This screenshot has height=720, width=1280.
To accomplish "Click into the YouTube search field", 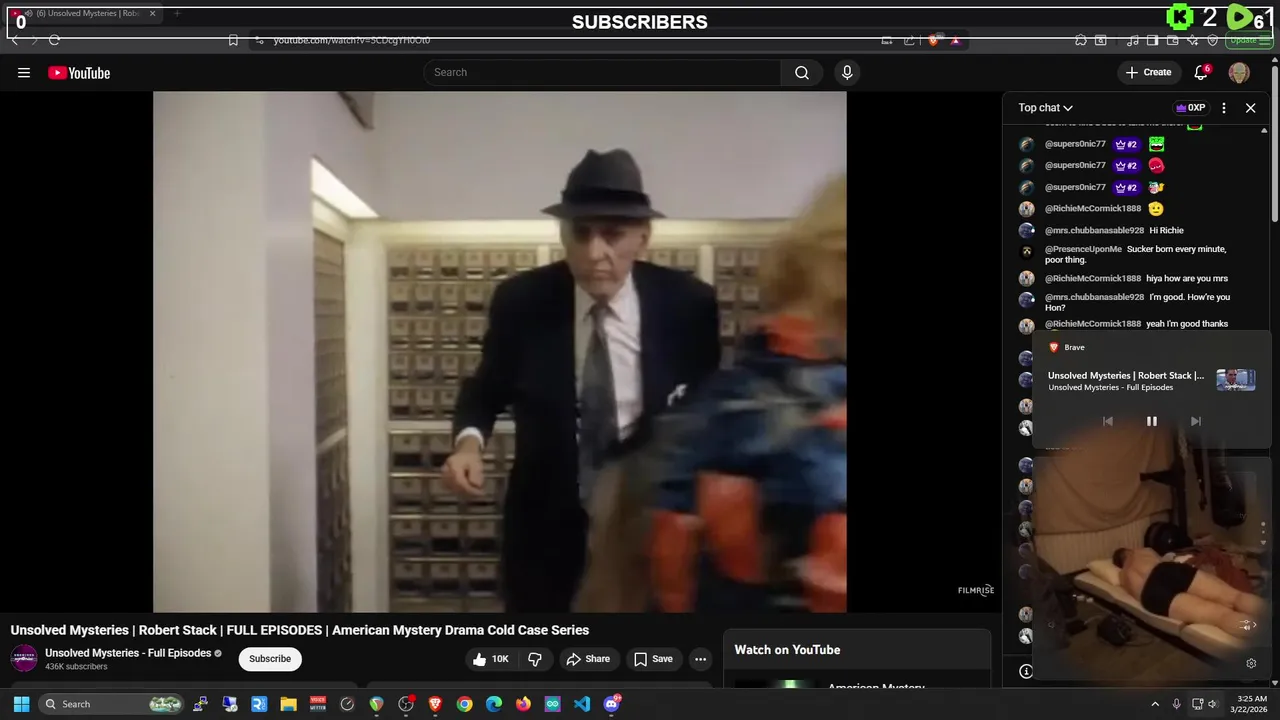I will tap(602, 72).
